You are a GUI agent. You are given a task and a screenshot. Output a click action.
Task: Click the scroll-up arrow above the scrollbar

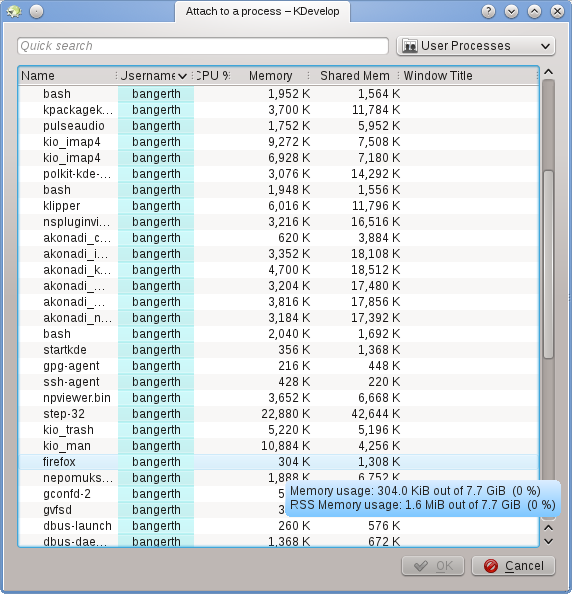pos(548,72)
